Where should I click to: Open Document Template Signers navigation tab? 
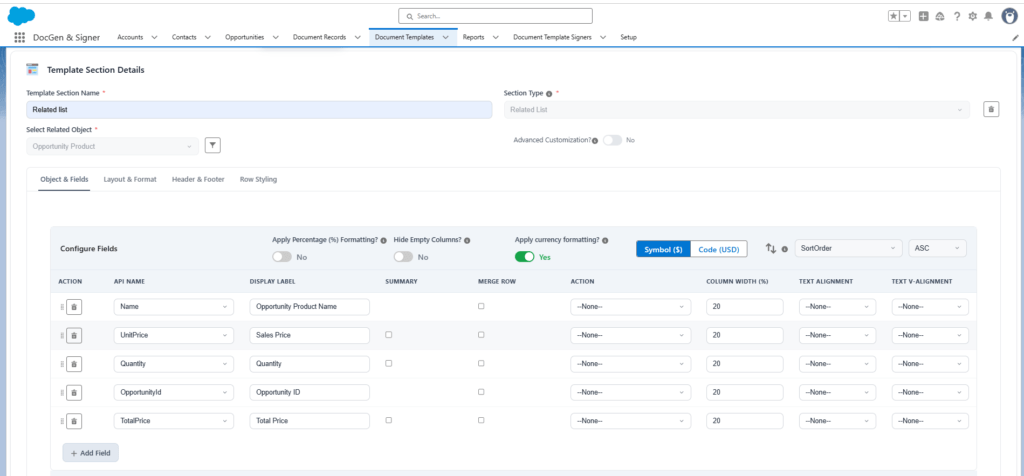[x=552, y=37]
